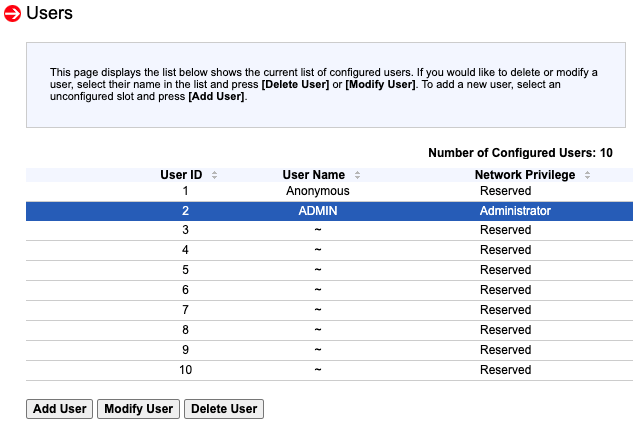Select the empty user slot 6

click(317, 290)
